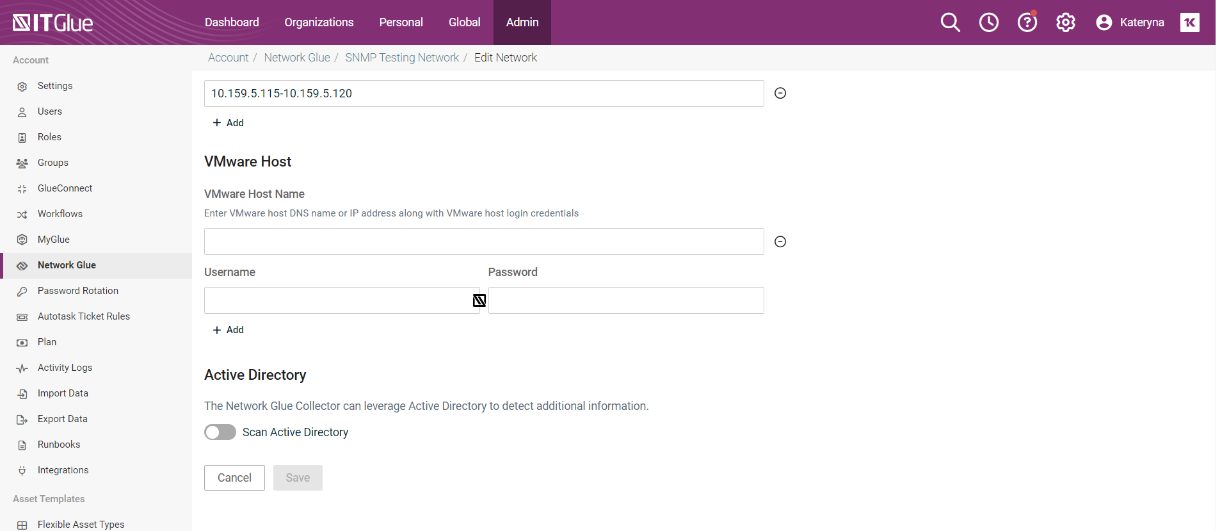Click the IT Glue logo
Viewport: 1216px width, 531px height.
coord(53,22)
